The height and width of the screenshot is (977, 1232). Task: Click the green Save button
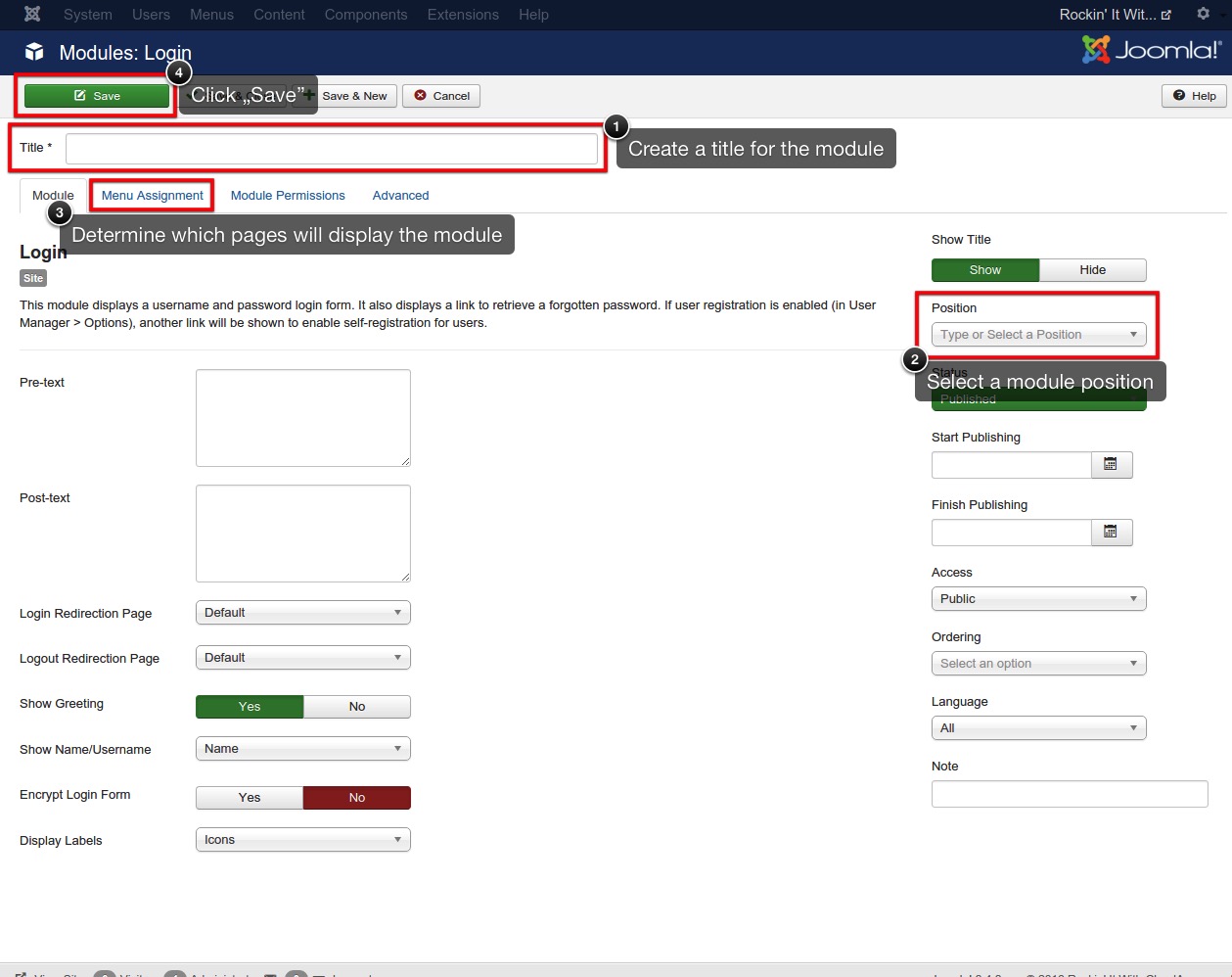[97, 96]
